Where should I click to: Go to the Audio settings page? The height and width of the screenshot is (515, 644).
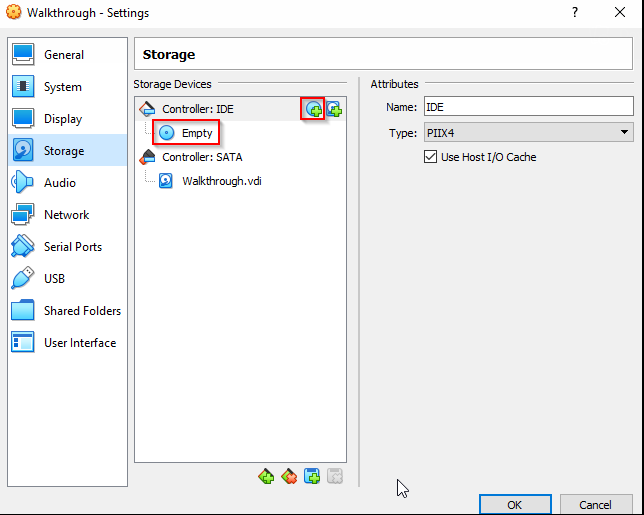67,183
